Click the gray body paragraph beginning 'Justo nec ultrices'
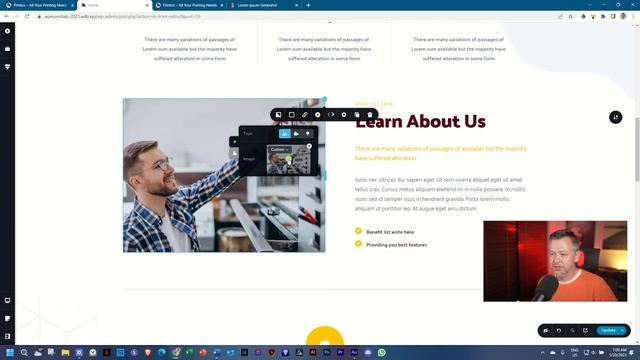 click(x=440, y=194)
